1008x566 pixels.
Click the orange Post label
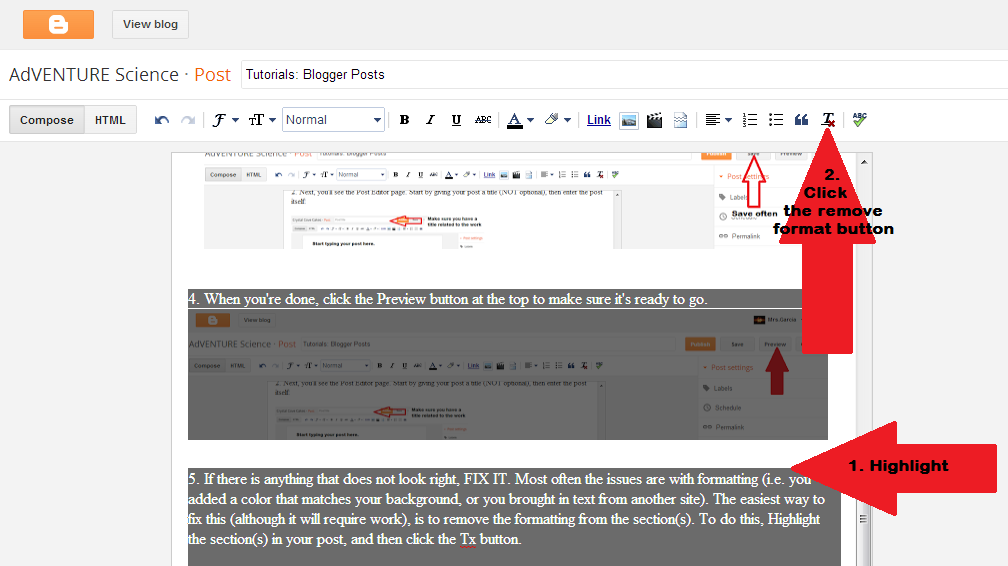click(x=213, y=75)
